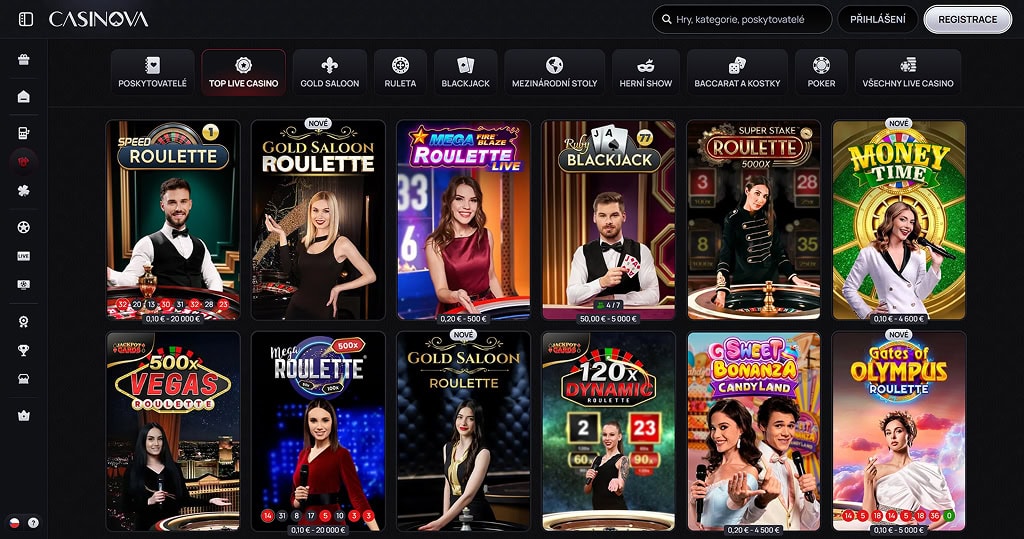Select the Poker category
Image resolution: width=1024 pixels, height=539 pixels.
[822, 73]
